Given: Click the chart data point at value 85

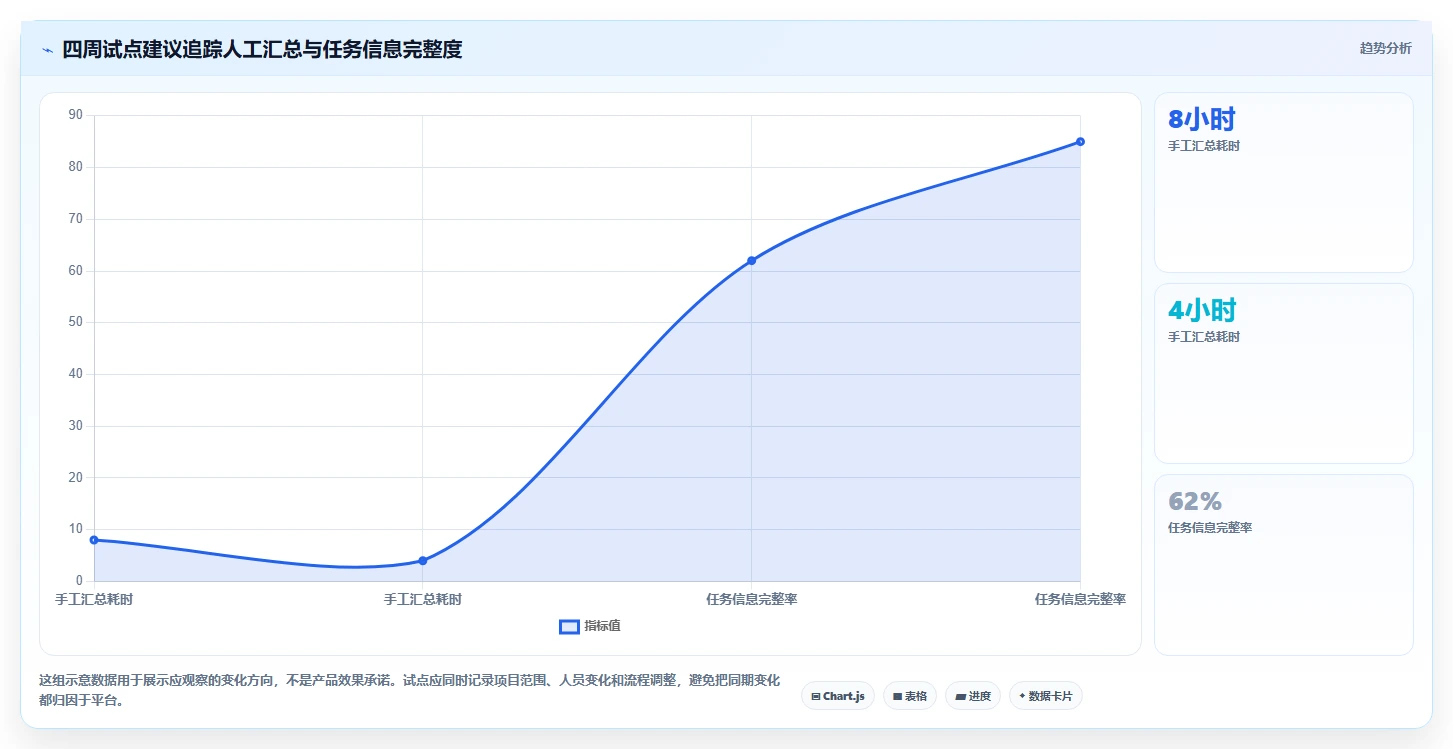Looking at the screenshot, I should [x=1081, y=142].
